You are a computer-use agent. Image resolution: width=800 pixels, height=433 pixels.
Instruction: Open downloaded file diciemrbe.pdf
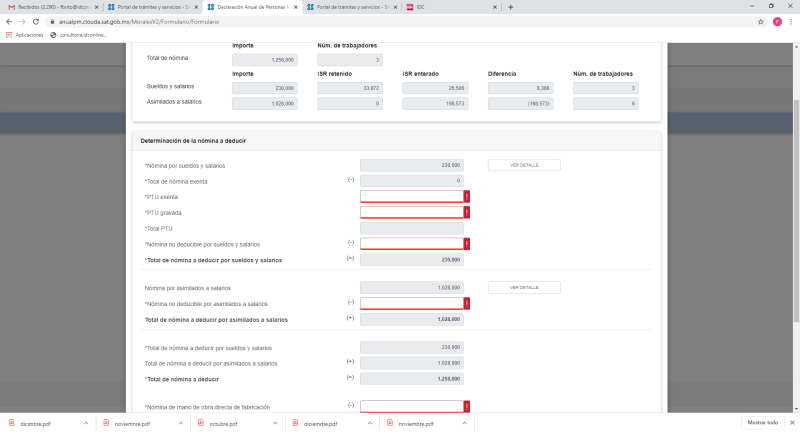tap(320, 423)
